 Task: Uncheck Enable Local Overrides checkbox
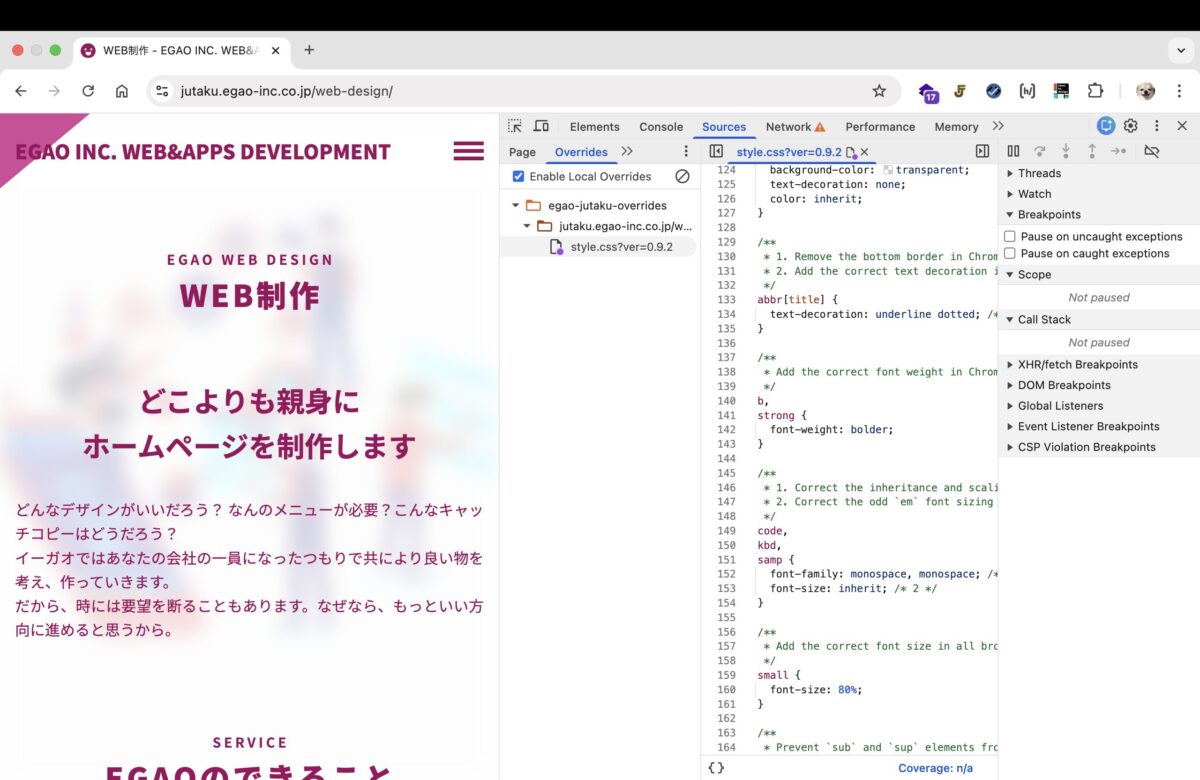(x=518, y=176)
